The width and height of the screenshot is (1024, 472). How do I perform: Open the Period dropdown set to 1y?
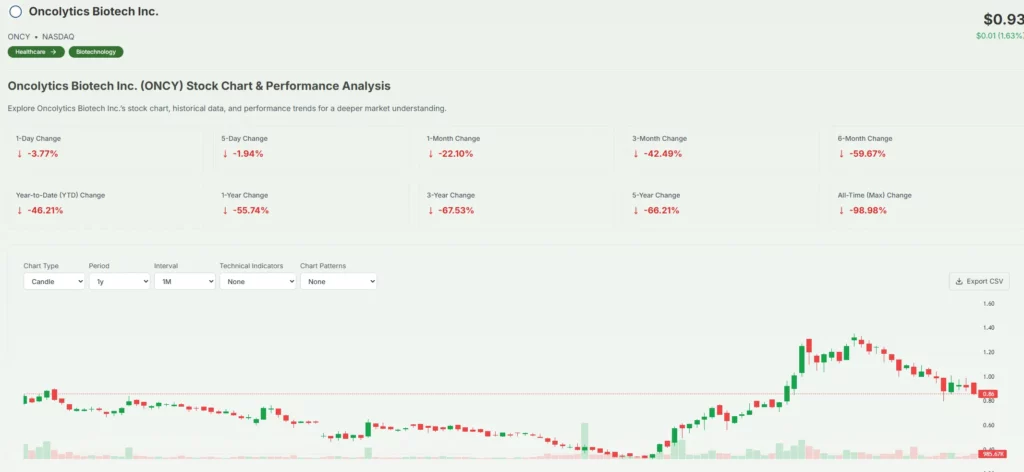[x=119, y=281]
